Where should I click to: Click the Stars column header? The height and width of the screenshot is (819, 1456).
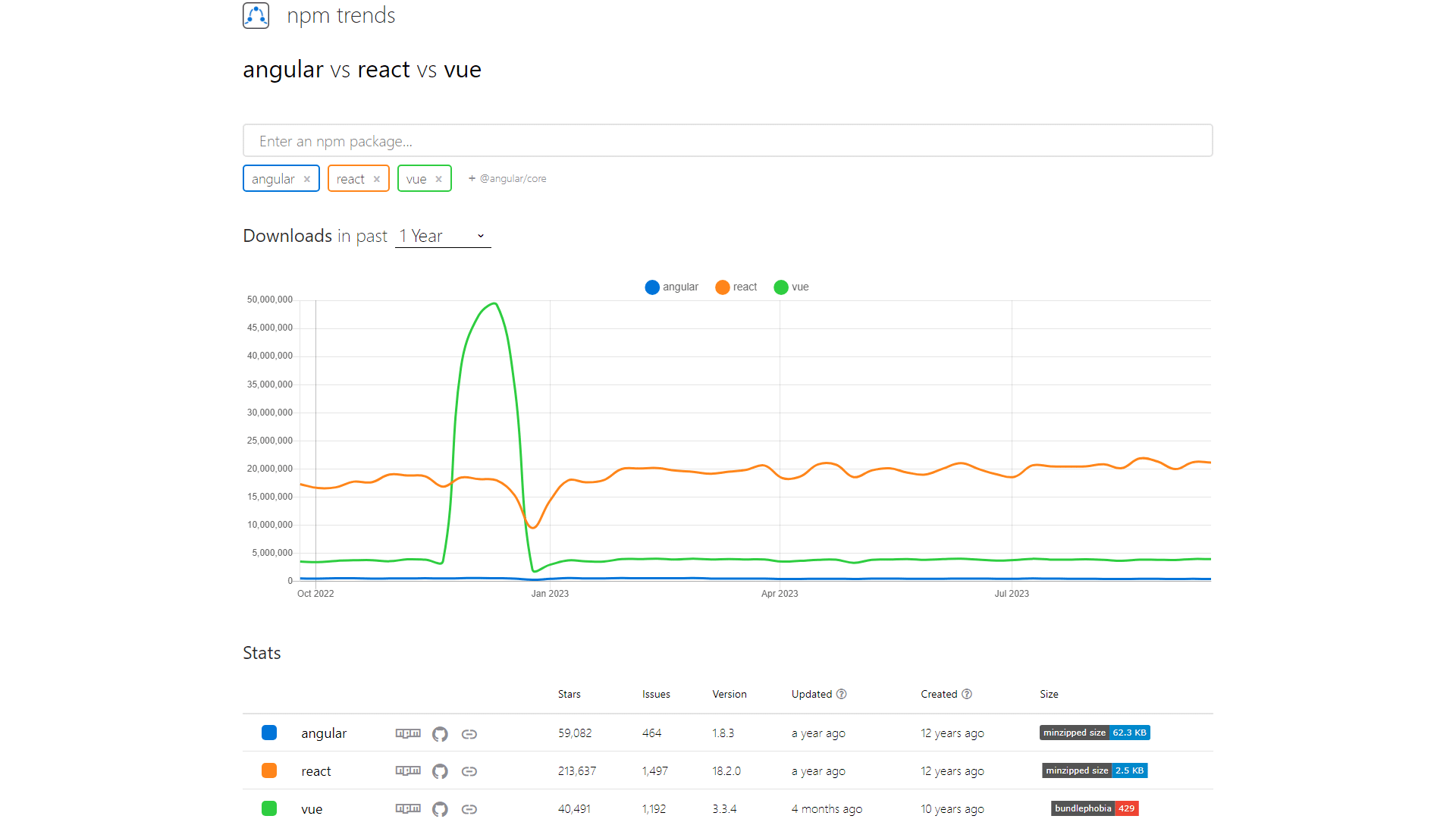tap(570, 694)
